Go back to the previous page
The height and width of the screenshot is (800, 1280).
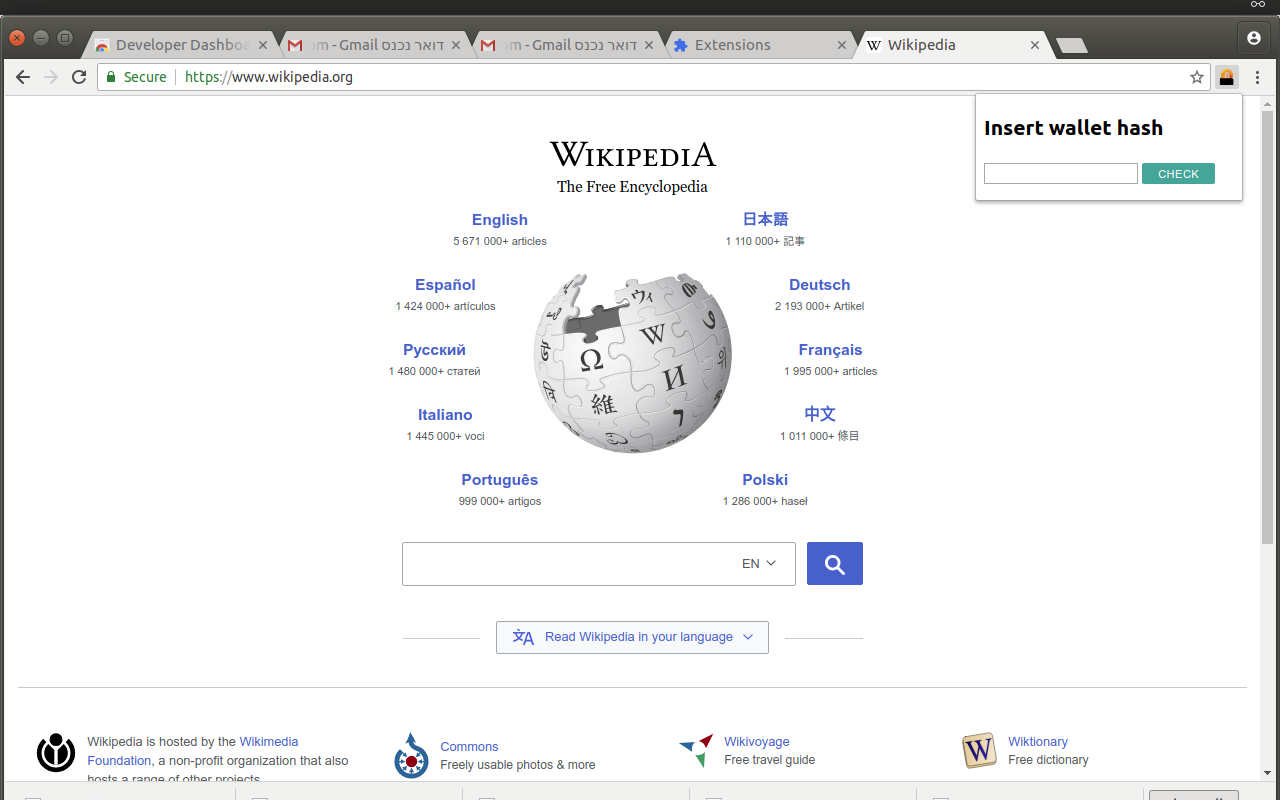click(23, 77)
